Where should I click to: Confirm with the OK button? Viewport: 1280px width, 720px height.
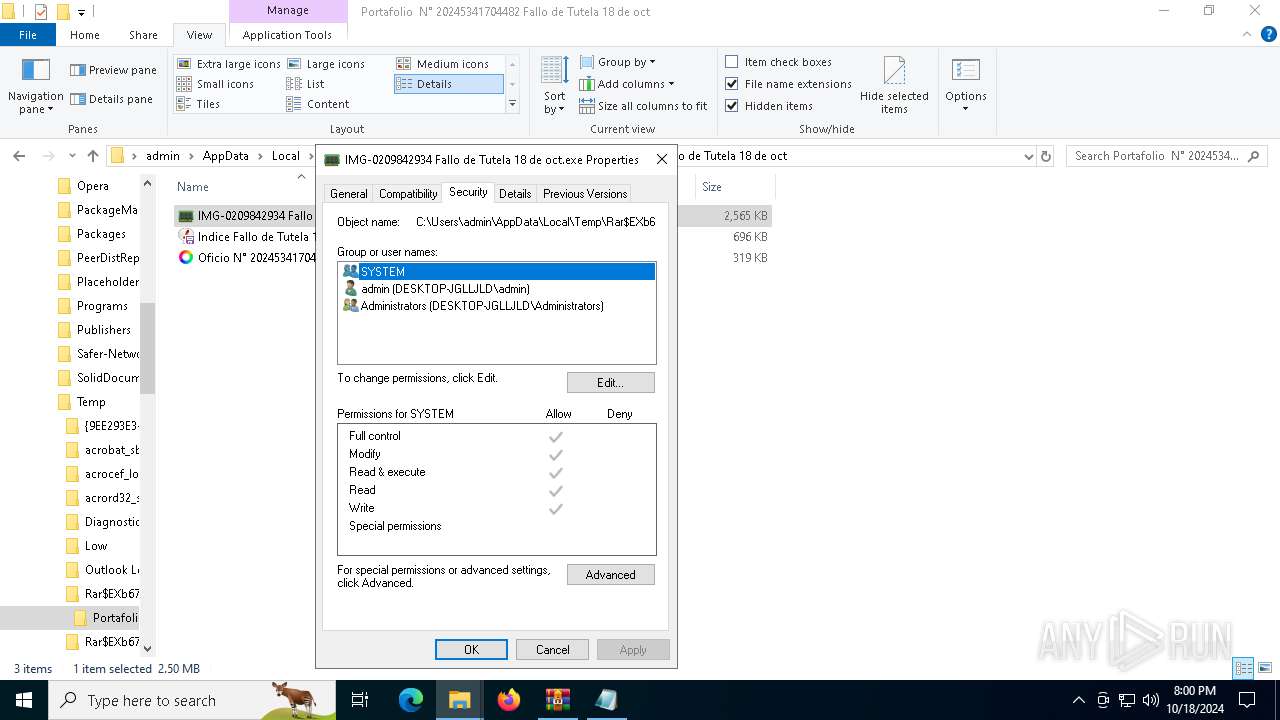[x=471, y=649]
